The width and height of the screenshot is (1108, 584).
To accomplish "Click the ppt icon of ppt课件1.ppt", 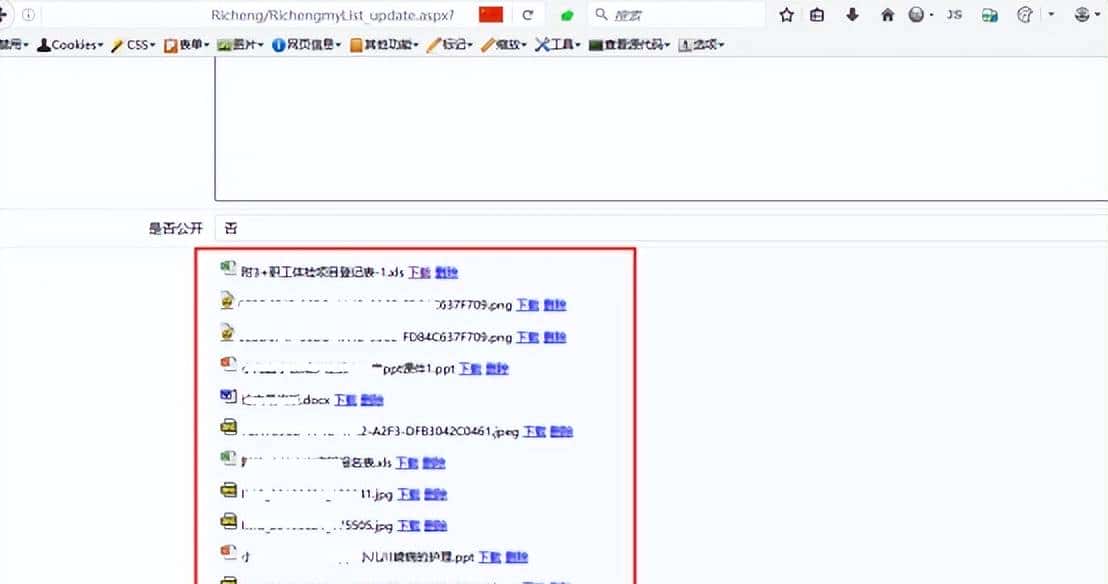I will coord(228,364).
